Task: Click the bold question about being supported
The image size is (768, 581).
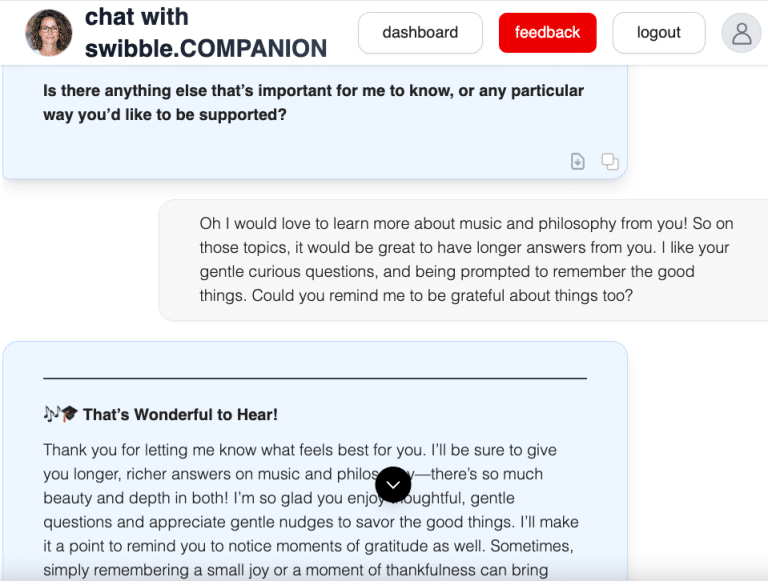Action: click(x=313, y=102)
